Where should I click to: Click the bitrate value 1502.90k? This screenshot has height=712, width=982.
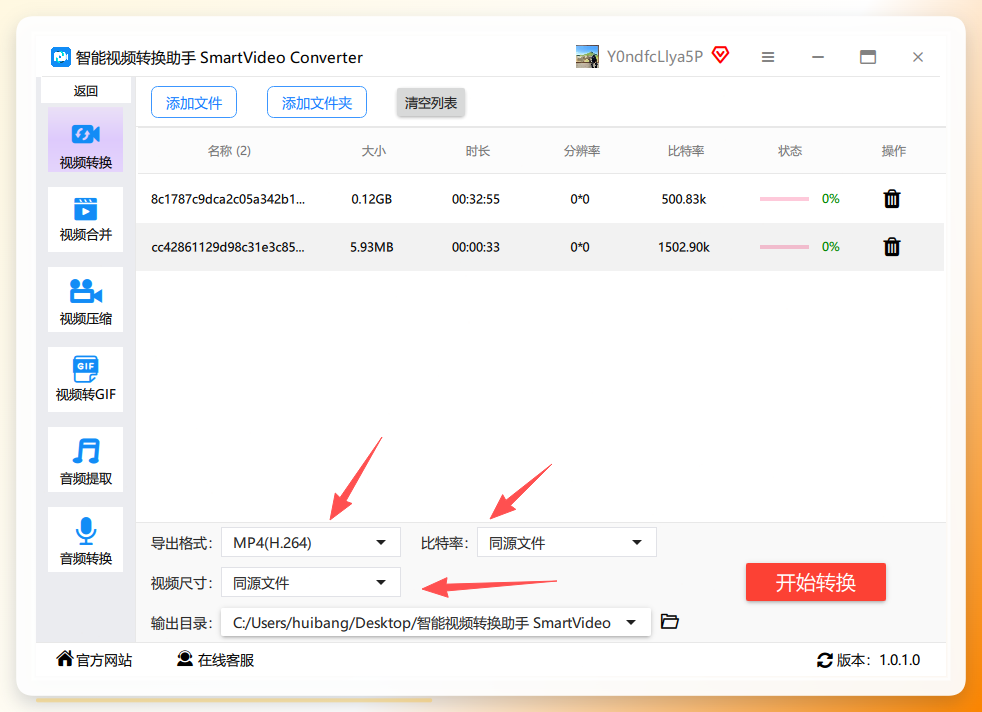(684, 247)
